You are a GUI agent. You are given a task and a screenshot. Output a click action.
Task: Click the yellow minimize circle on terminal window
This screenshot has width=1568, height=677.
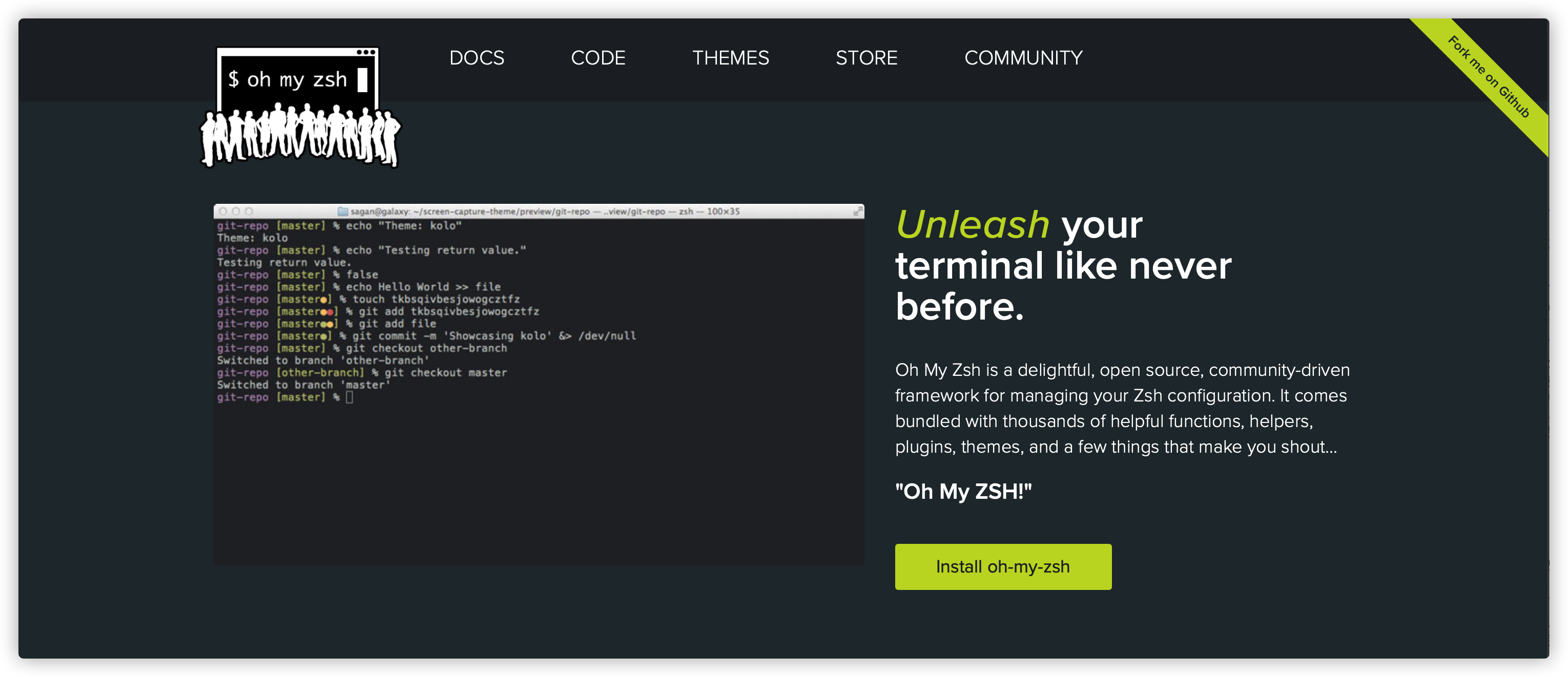tap(237, 213)
